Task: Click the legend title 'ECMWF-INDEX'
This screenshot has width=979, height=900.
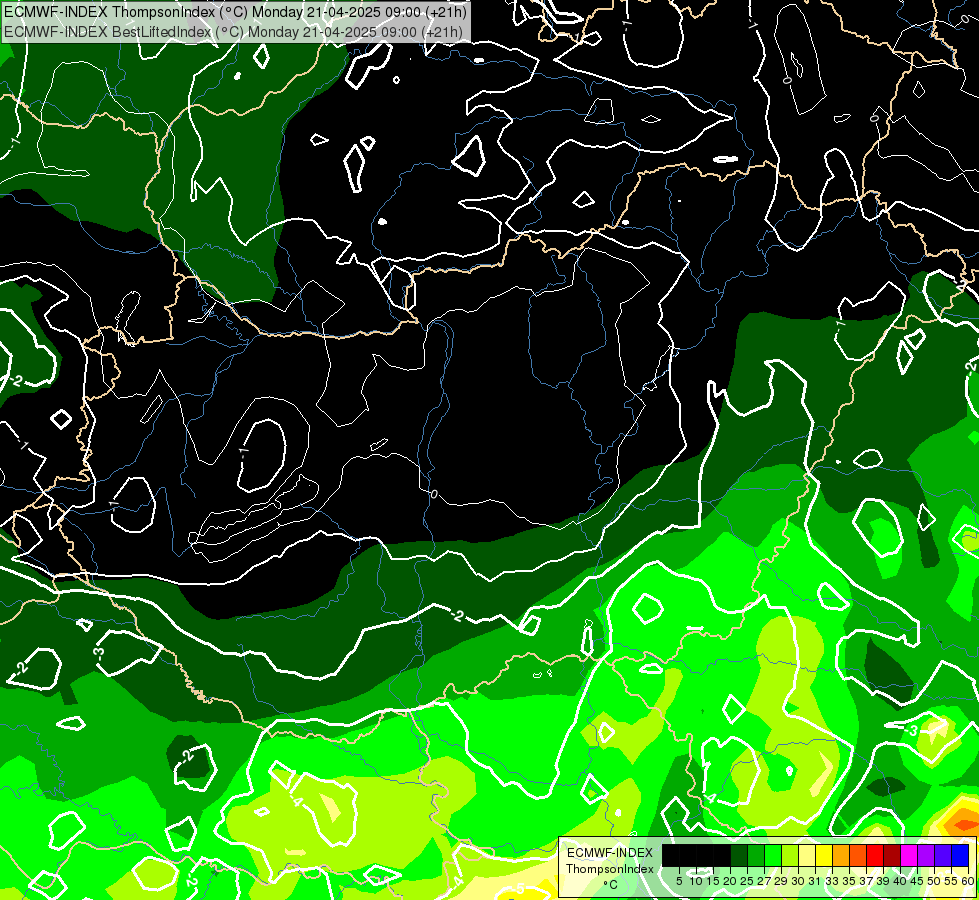Action: (610, 853)
